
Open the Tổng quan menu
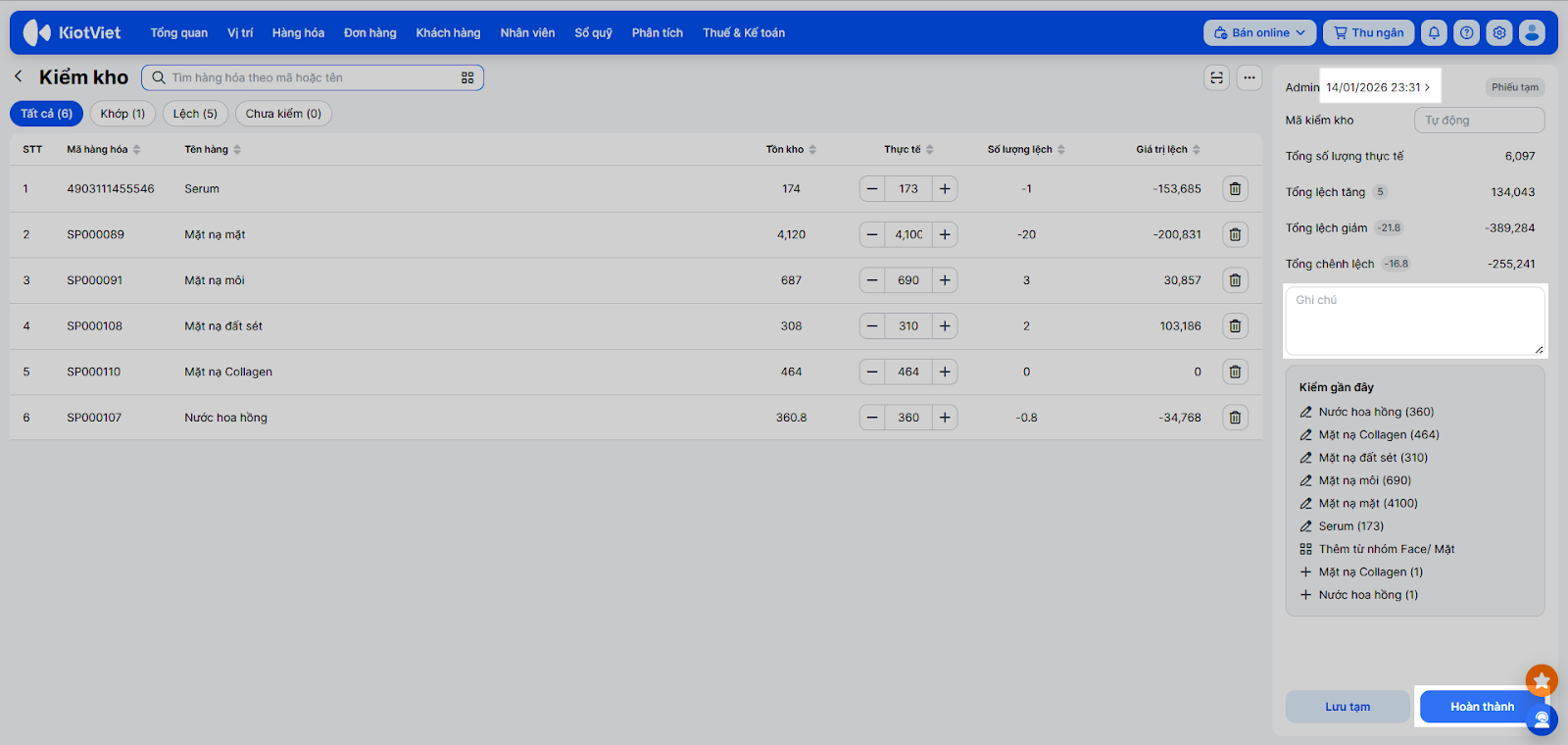[179, 32]
